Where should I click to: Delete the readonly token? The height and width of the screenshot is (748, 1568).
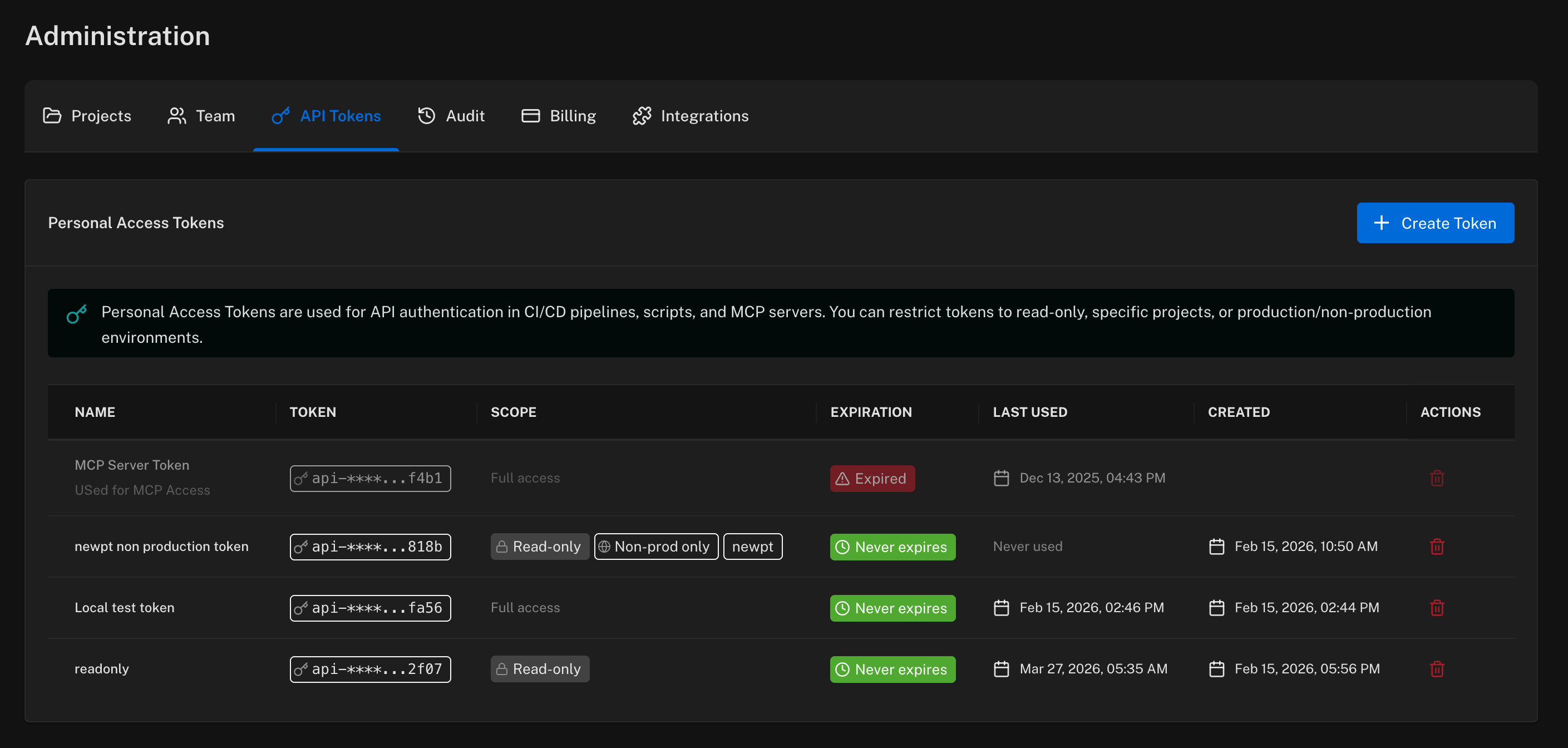(1437, 668)
